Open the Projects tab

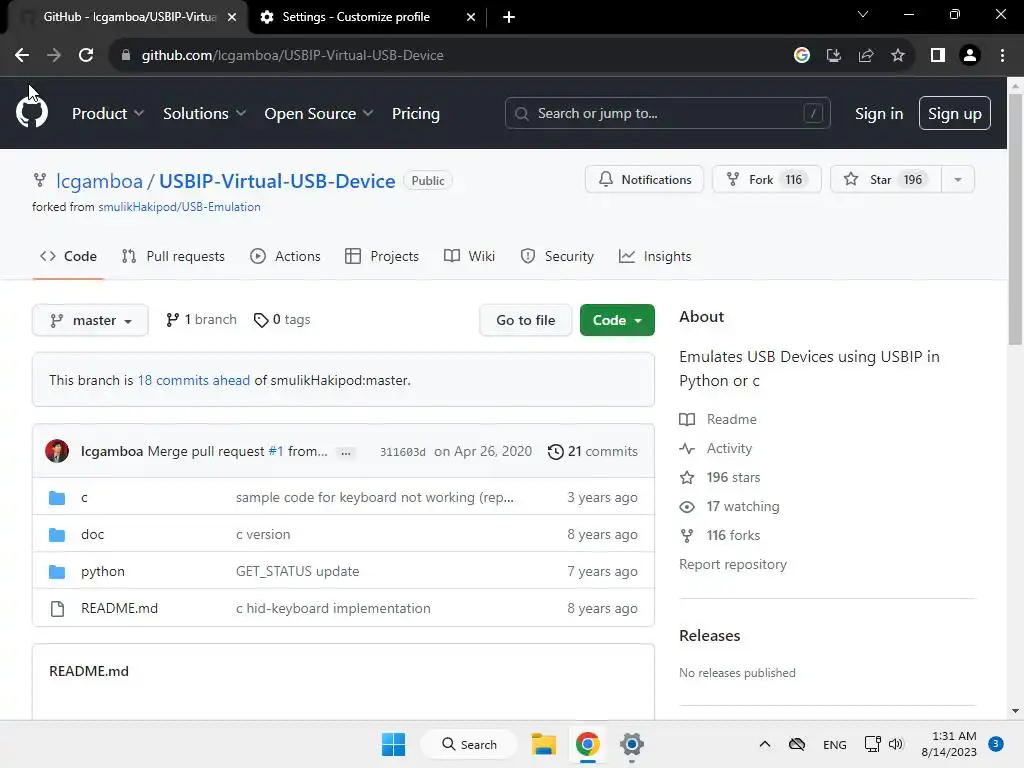point(381,256)
